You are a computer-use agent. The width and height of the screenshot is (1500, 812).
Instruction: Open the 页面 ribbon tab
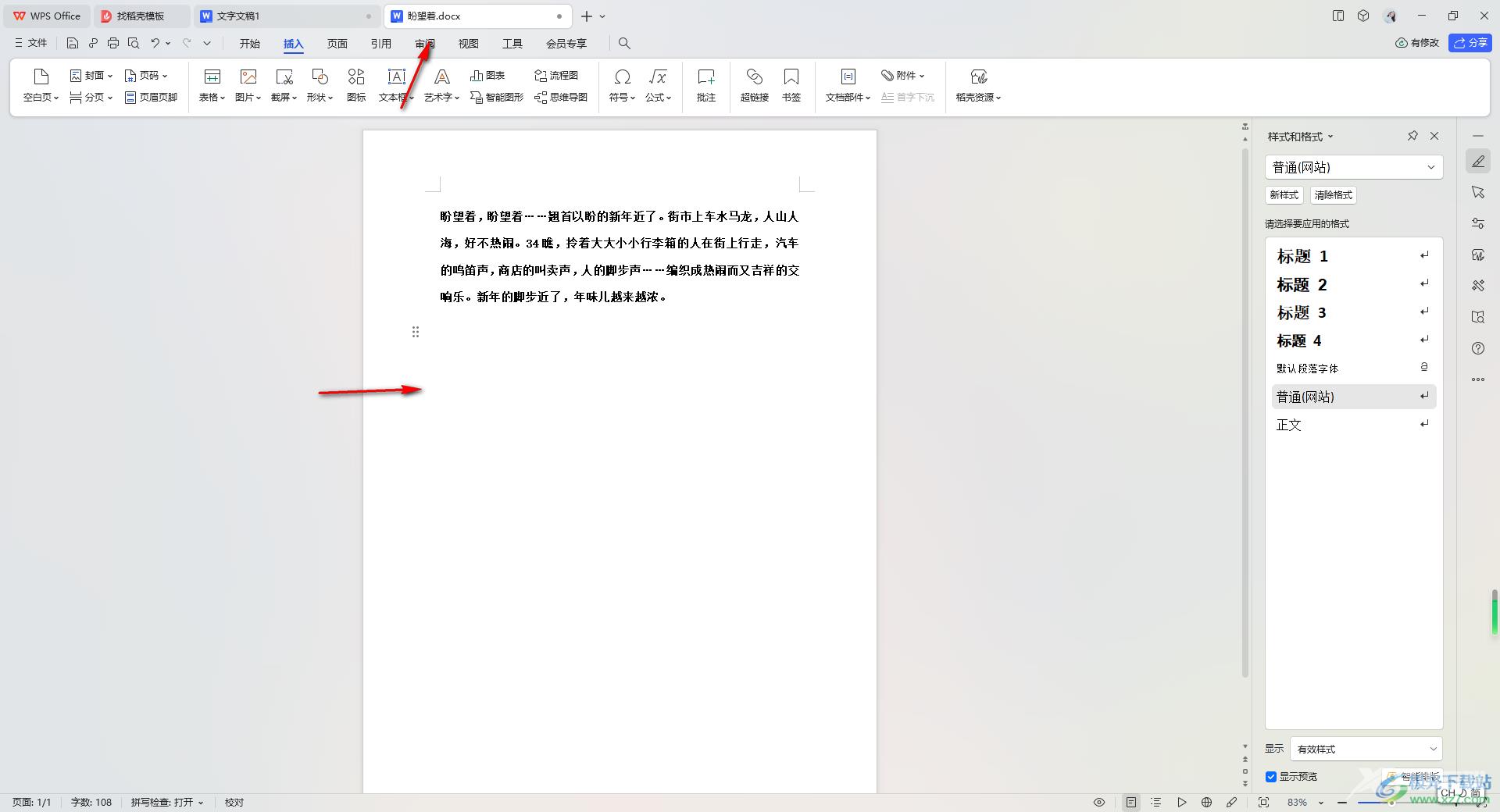tap(337, 44)
